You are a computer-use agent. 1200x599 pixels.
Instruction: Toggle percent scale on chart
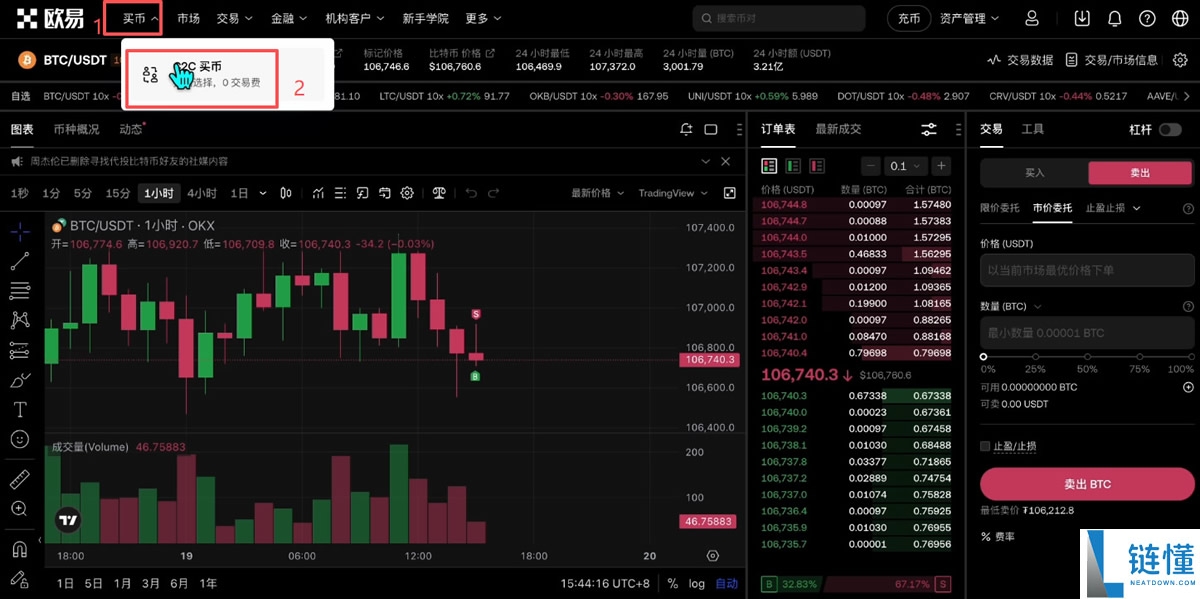(x=672, y=584)
